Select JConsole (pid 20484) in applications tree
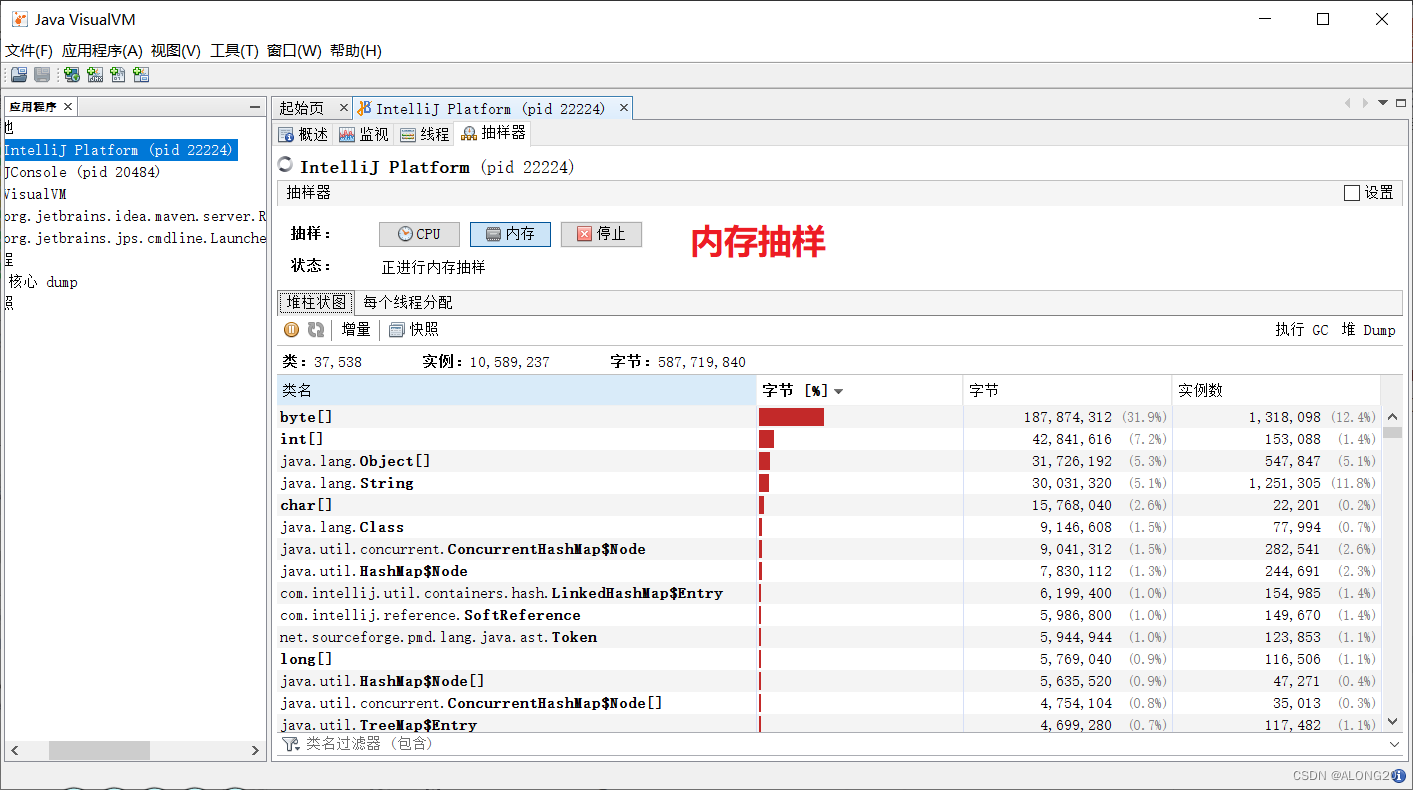This screenshot has height=790, width=1413. (82, 172)
